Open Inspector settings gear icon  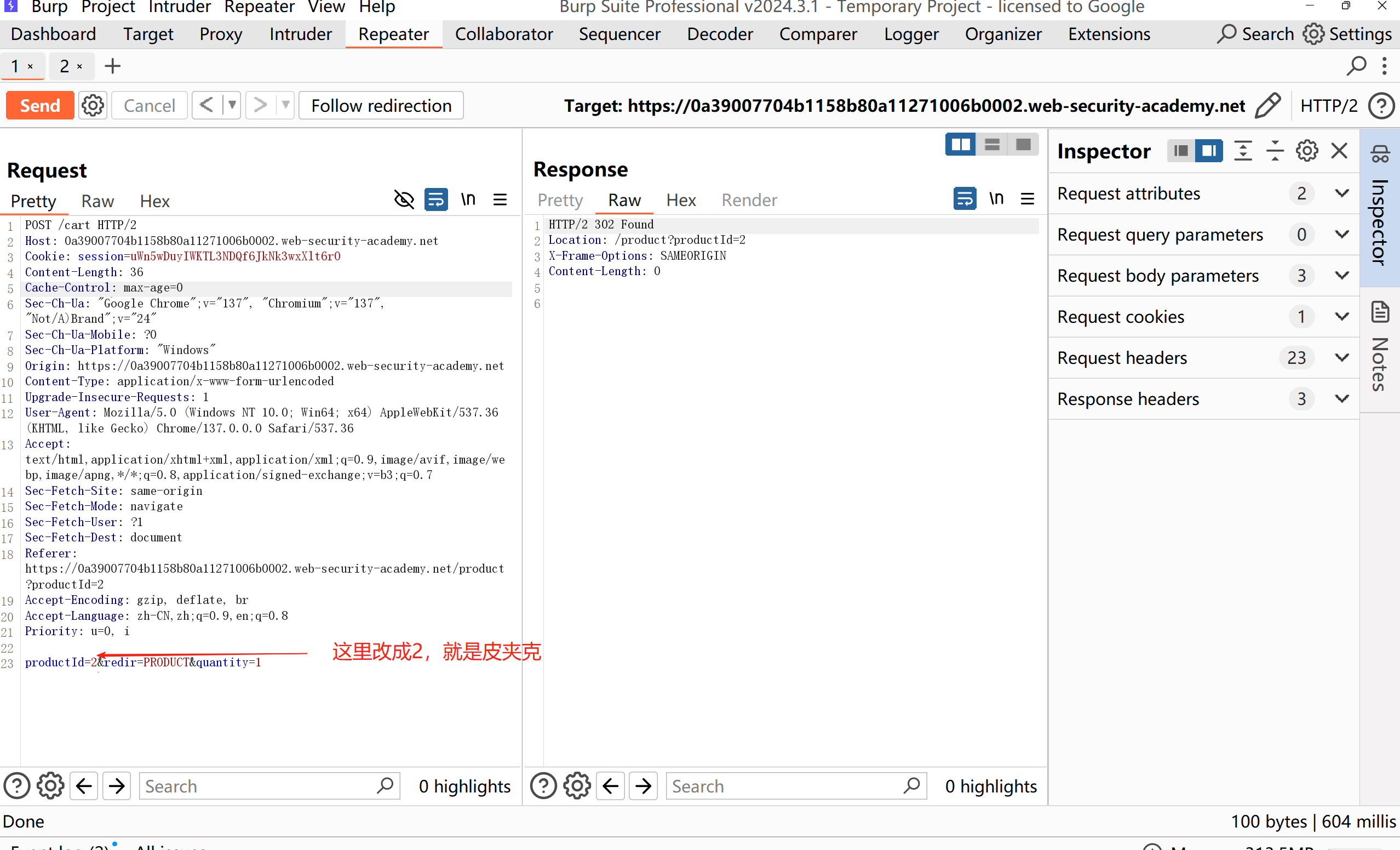(1306, 151)
